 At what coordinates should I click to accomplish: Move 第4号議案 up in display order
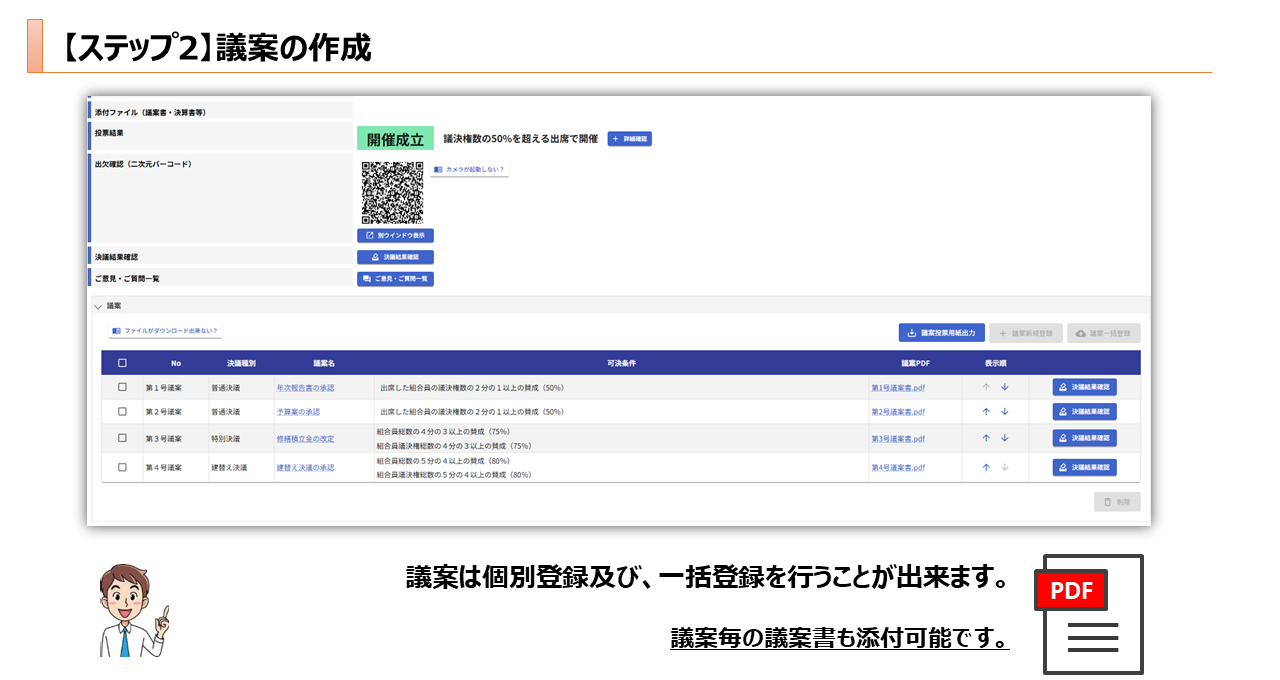point(986,467)
